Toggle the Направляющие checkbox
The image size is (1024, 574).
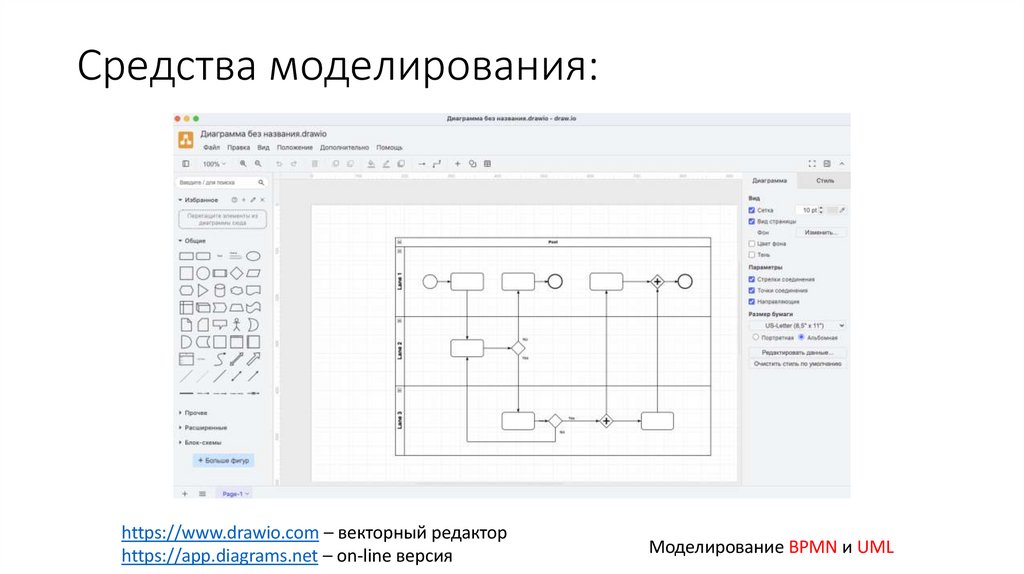(752, 302)
